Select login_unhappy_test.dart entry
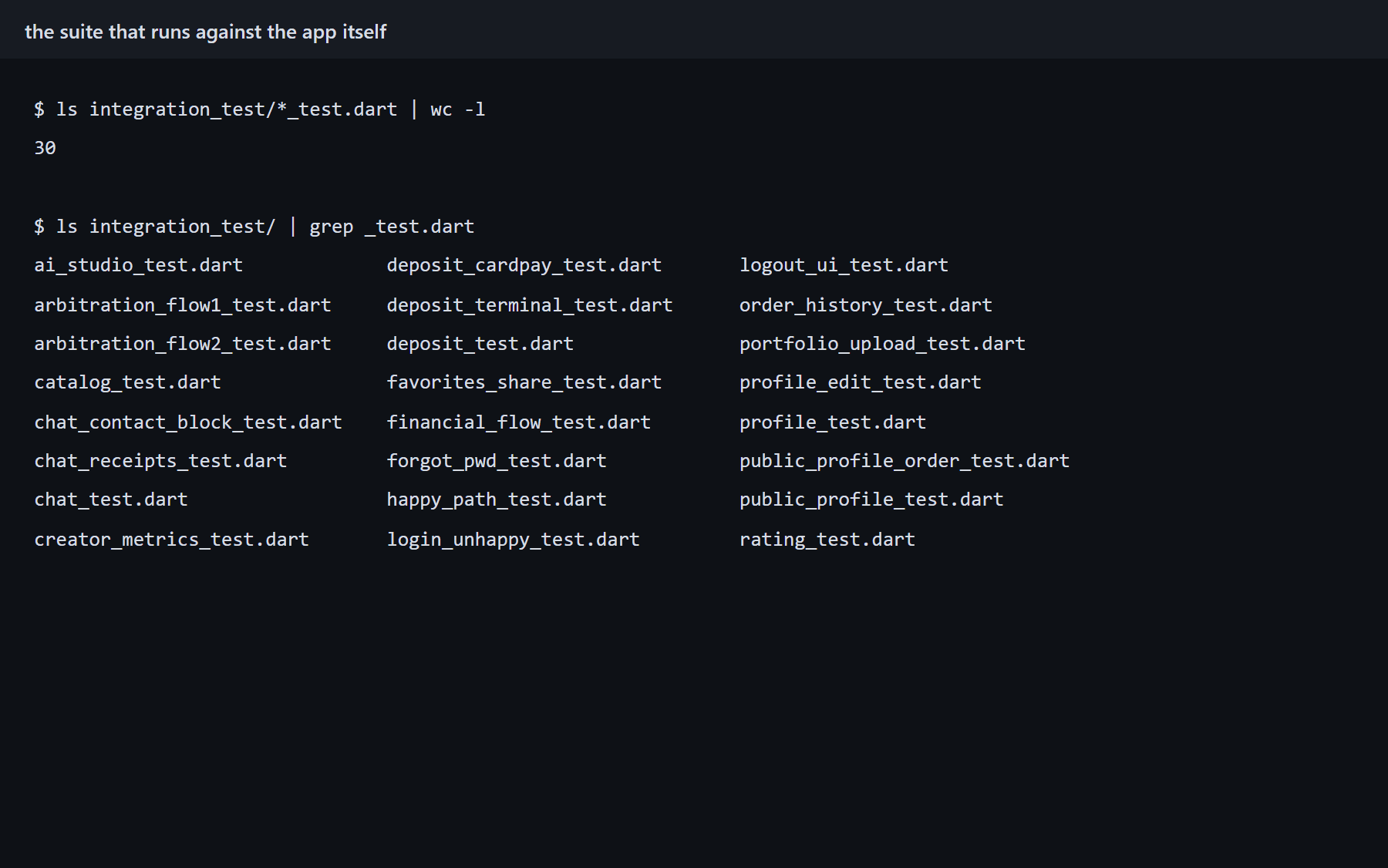The height and width of the screenshot is (868, 1388). click(x=514, y=540)
